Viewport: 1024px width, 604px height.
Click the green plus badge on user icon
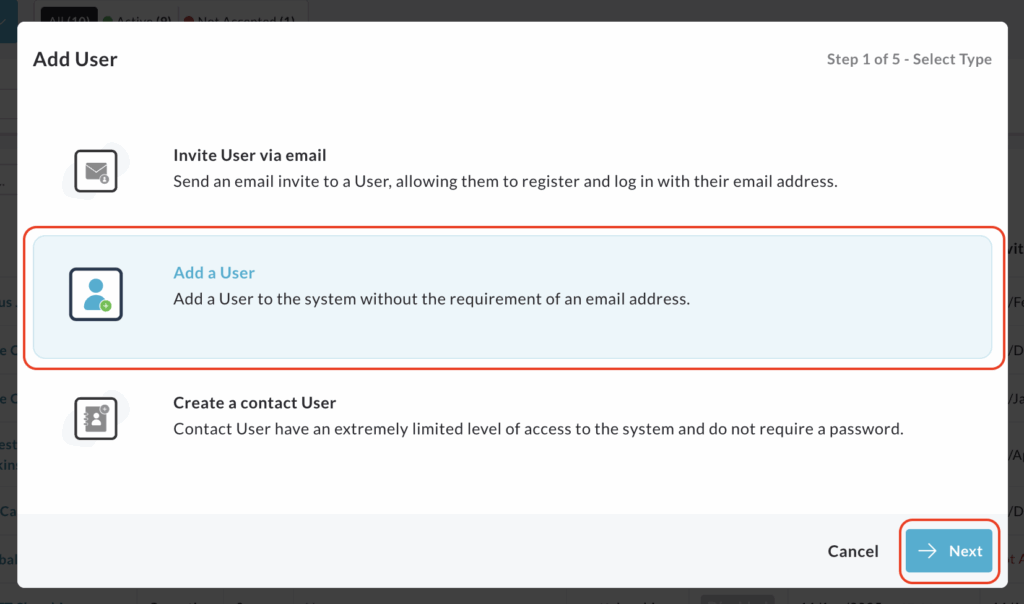tap(106, 306)
